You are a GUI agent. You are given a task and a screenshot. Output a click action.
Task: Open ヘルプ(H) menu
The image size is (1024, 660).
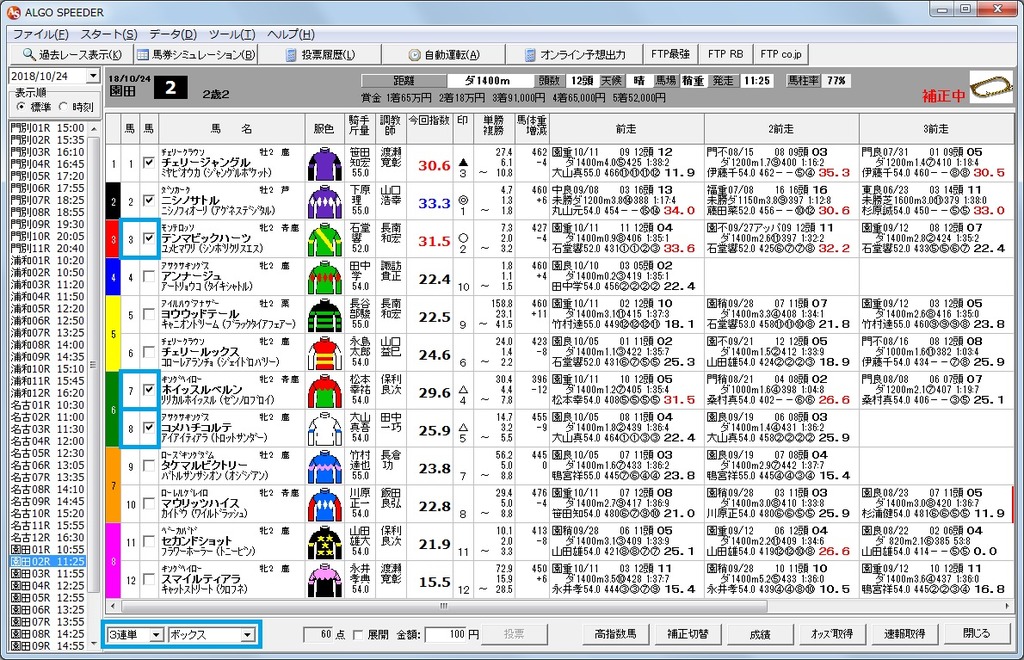[291, 35]
